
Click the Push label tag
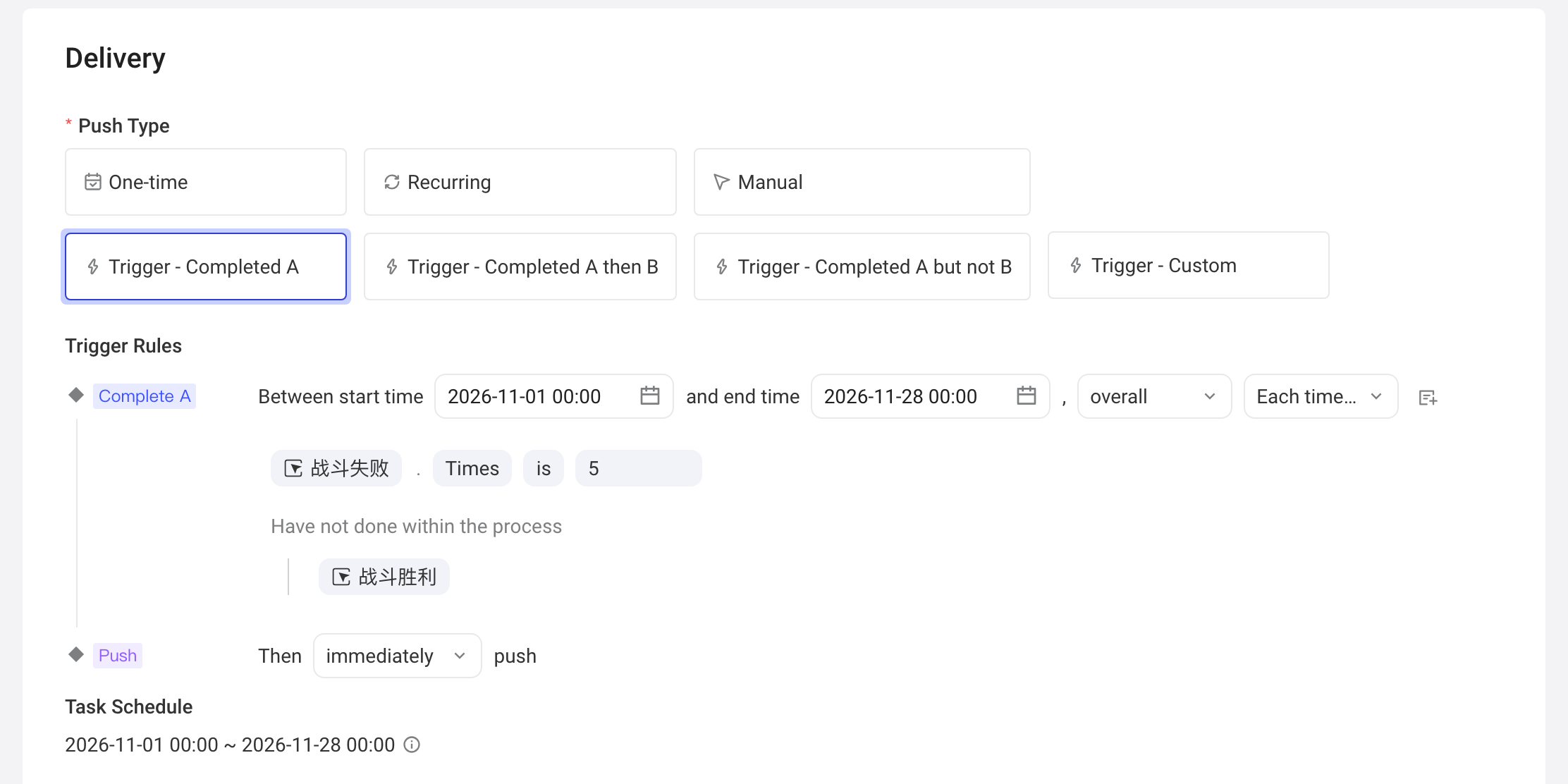tap(118, 656)
